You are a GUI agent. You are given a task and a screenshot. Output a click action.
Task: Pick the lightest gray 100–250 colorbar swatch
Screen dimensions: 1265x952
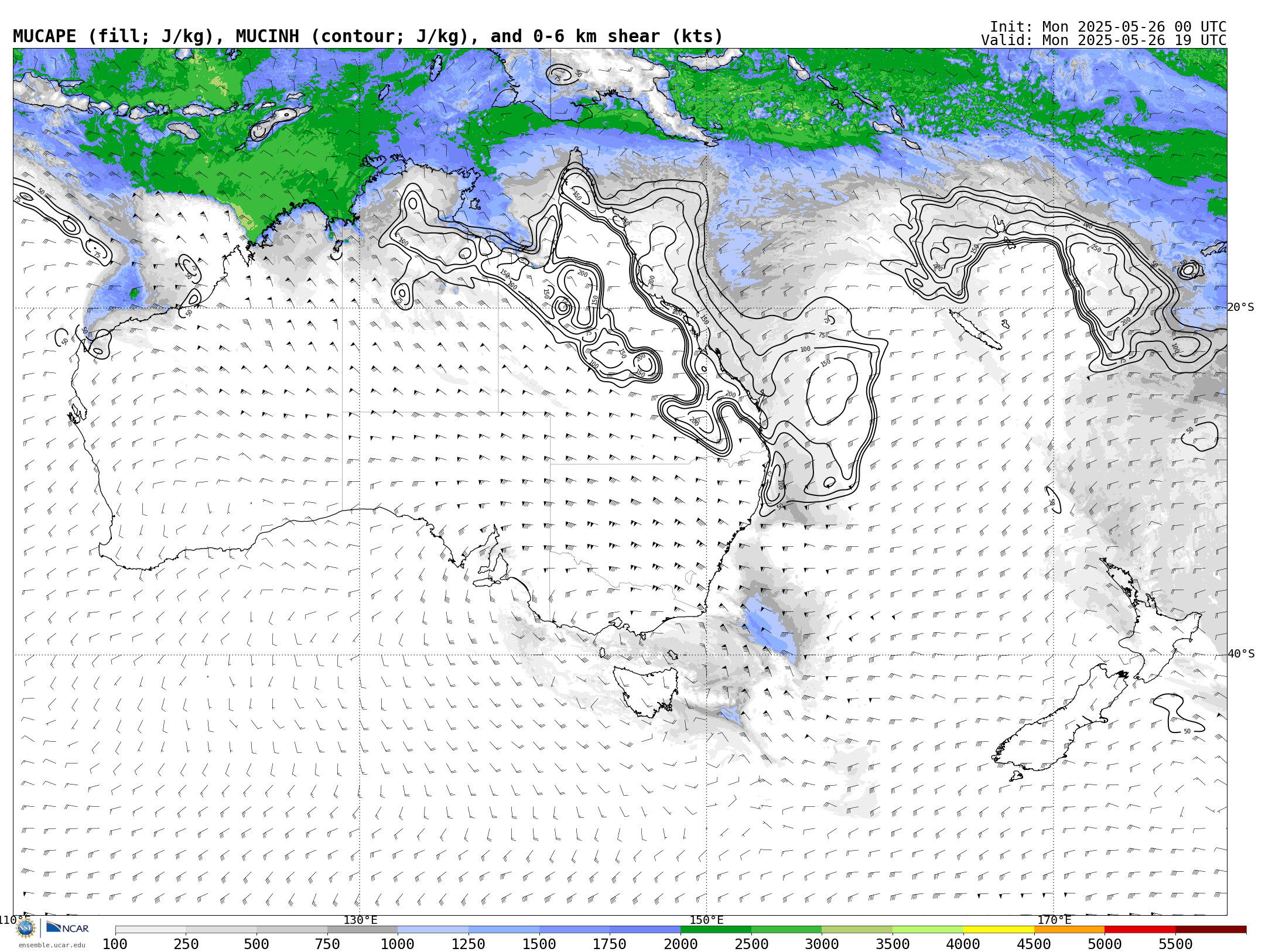click(x=151, y=930)
